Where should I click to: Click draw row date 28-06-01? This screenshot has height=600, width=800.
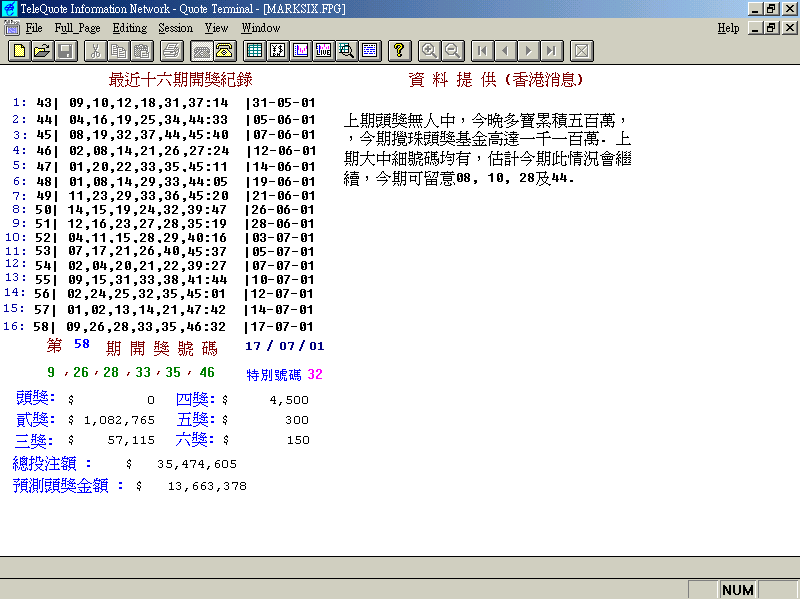tap(284, 224)
